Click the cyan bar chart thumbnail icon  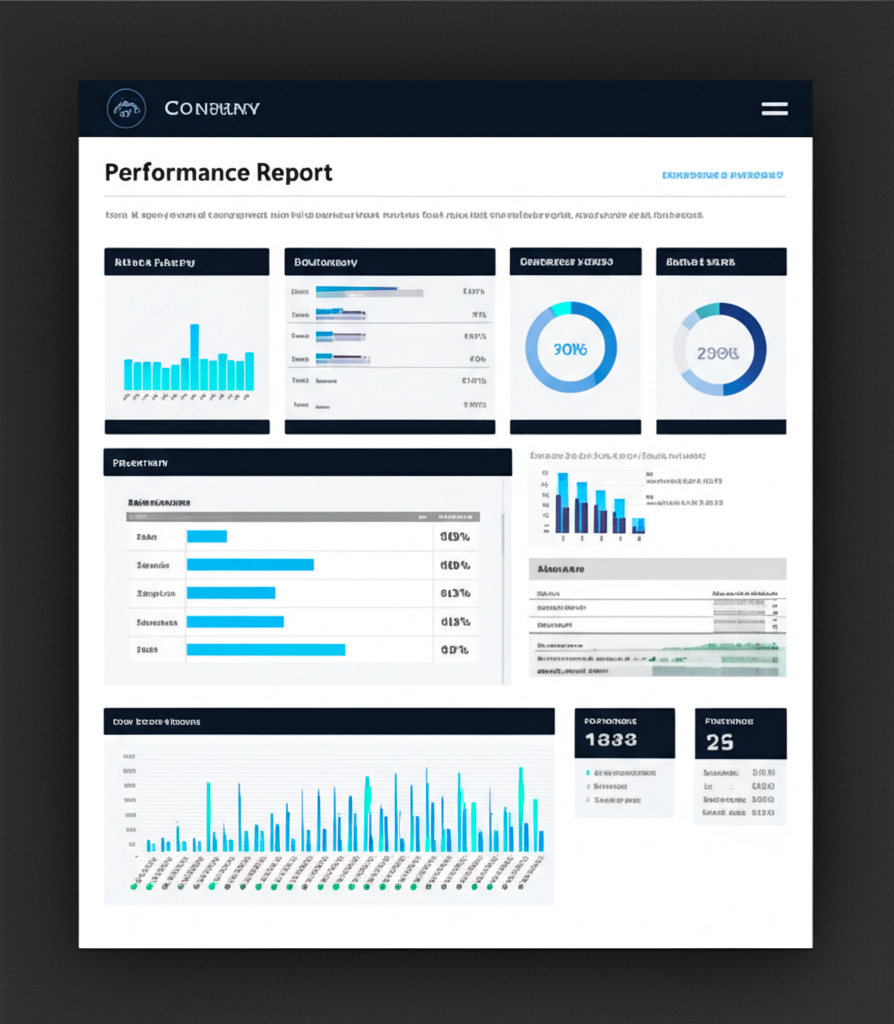(x=187, y=355)
